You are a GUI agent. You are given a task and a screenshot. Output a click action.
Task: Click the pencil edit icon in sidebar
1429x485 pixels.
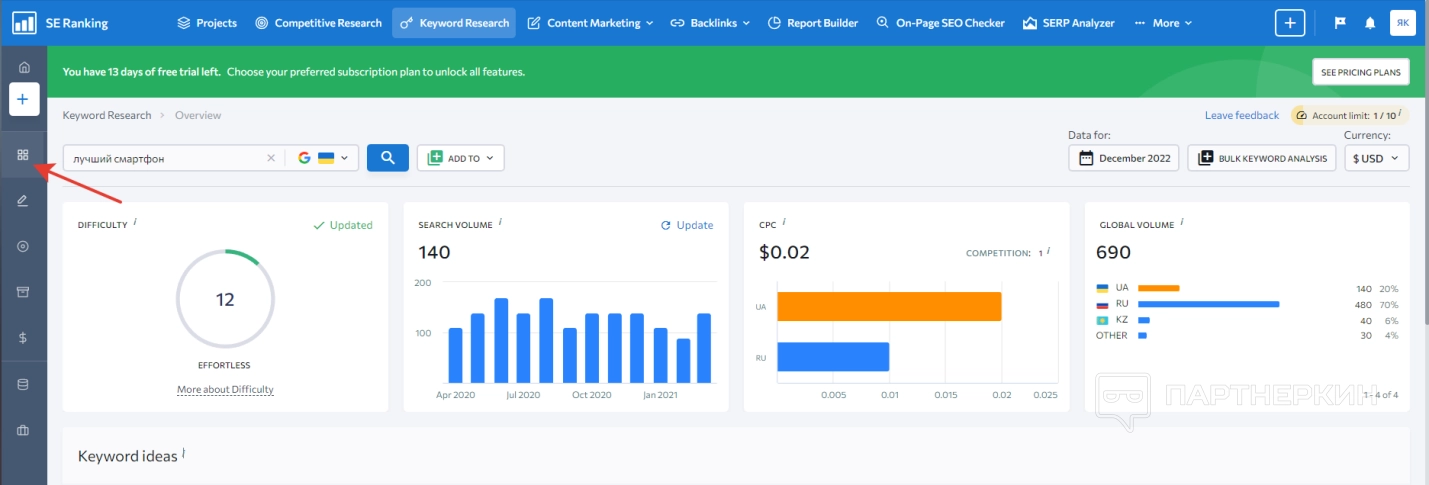tap(23, 201)
